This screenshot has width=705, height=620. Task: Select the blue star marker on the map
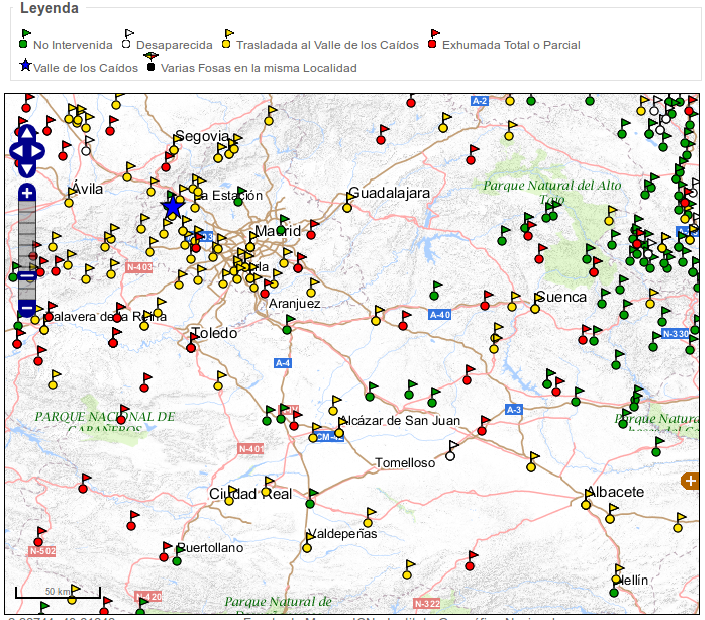click(x=172, y=207)
